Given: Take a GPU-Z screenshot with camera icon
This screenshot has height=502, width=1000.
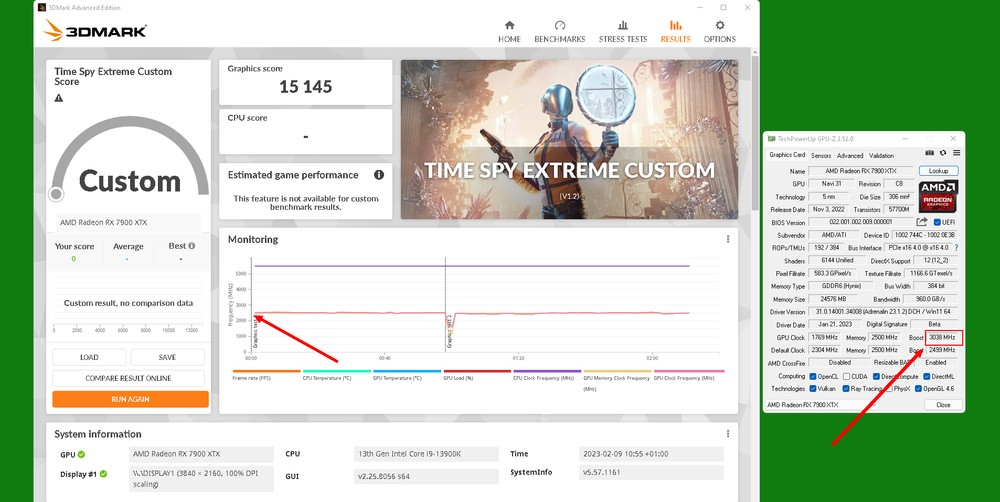Looking at the screenshot, I should point(929,155).
